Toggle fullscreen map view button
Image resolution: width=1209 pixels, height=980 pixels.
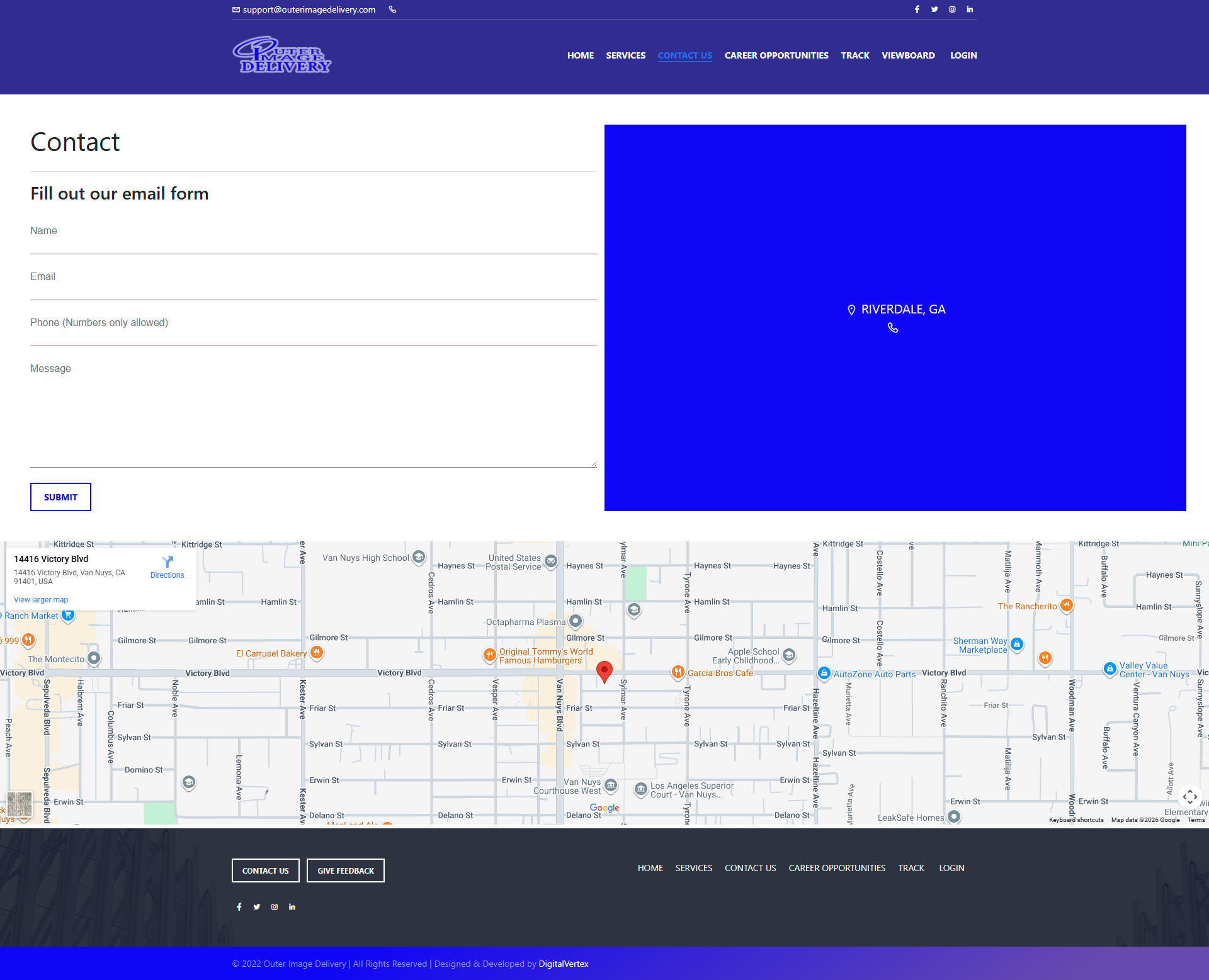[x=1189, y=797]
